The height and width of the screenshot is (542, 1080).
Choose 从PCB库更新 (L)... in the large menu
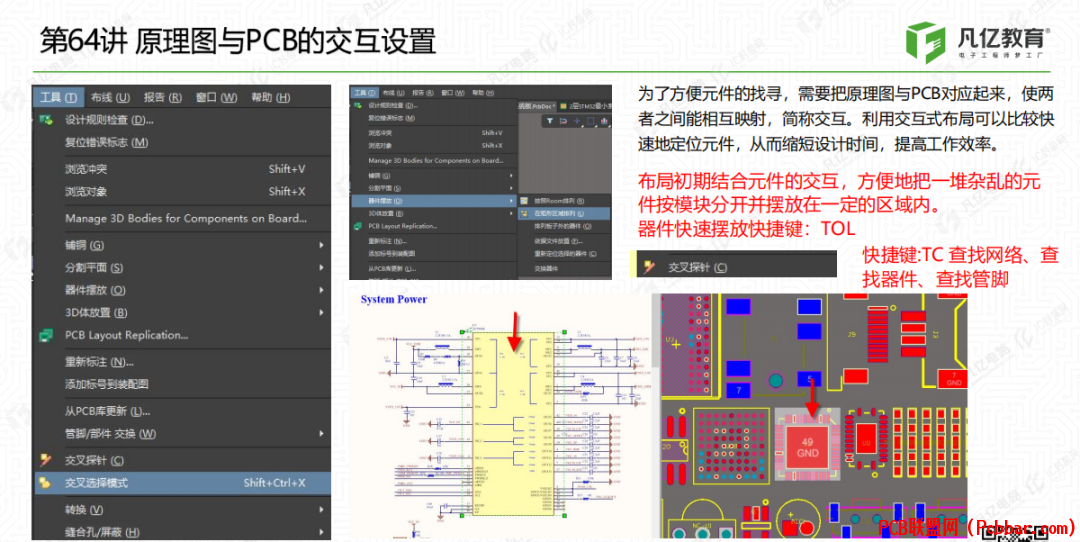[x=182, y=411]
